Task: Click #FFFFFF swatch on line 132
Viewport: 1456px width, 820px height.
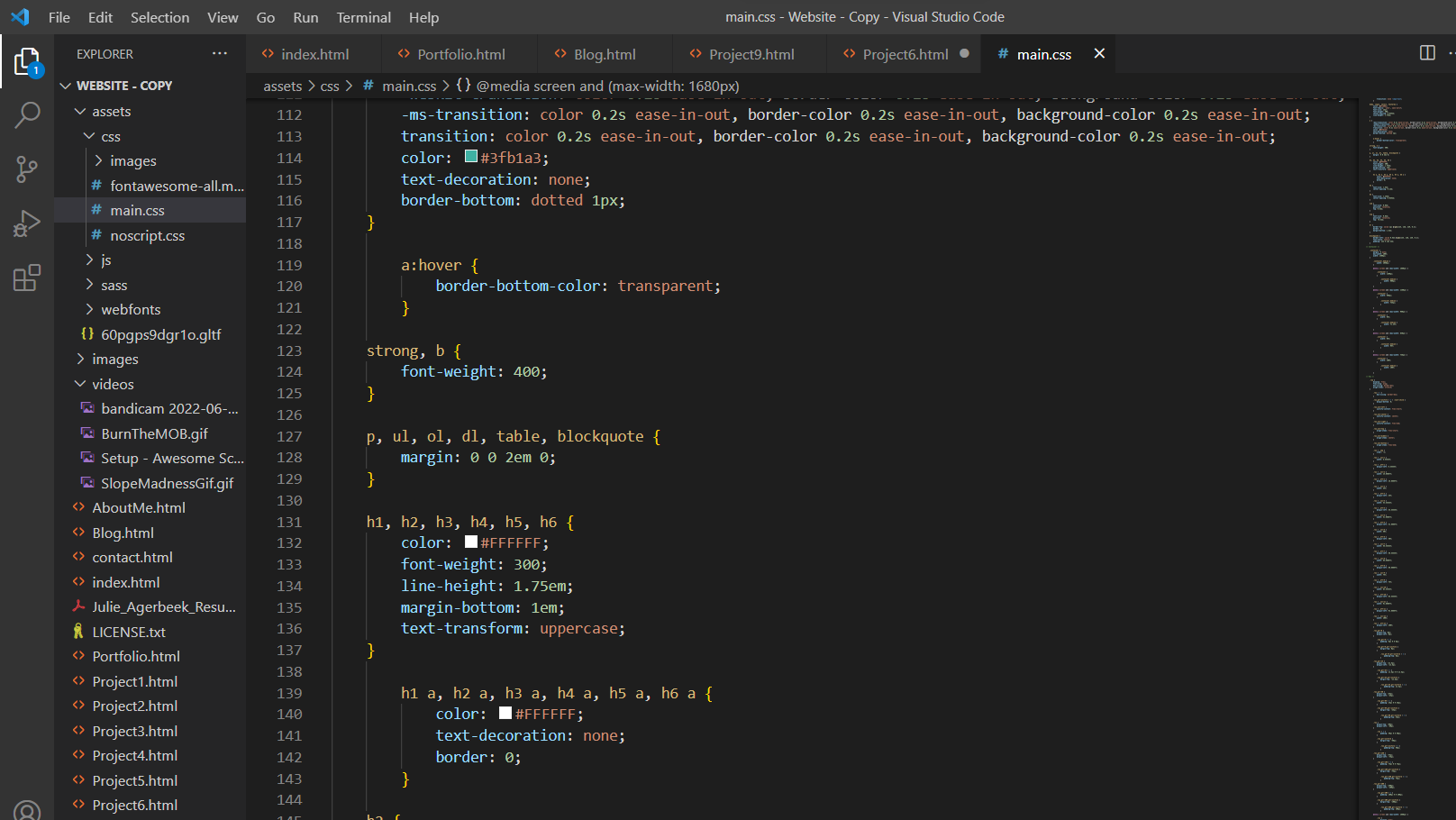Action: point(470,542)
